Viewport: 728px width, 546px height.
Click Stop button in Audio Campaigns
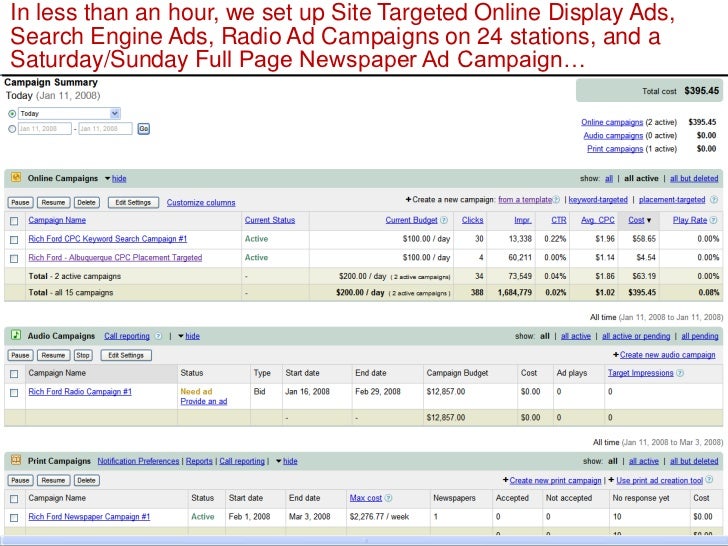(83, 355)
